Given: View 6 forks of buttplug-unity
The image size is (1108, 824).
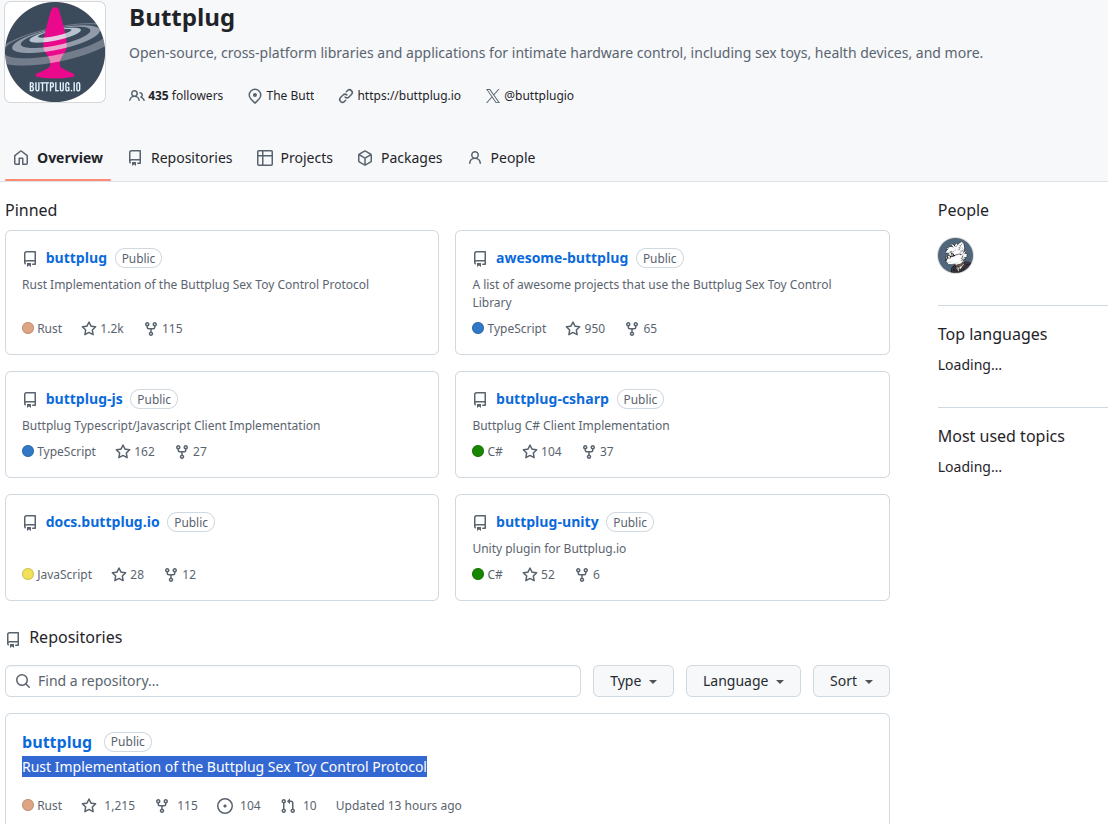Looking at the screenshot, I should 588,575.
